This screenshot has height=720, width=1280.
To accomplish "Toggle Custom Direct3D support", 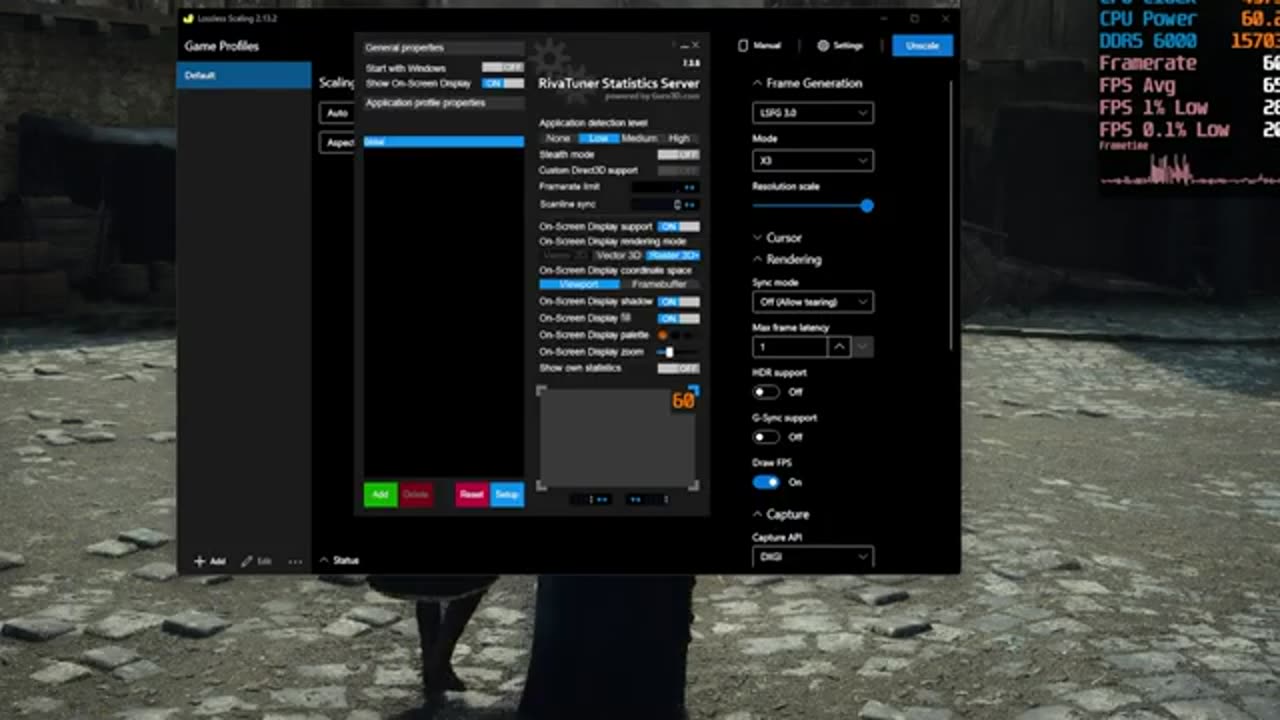I will (678, 171).
